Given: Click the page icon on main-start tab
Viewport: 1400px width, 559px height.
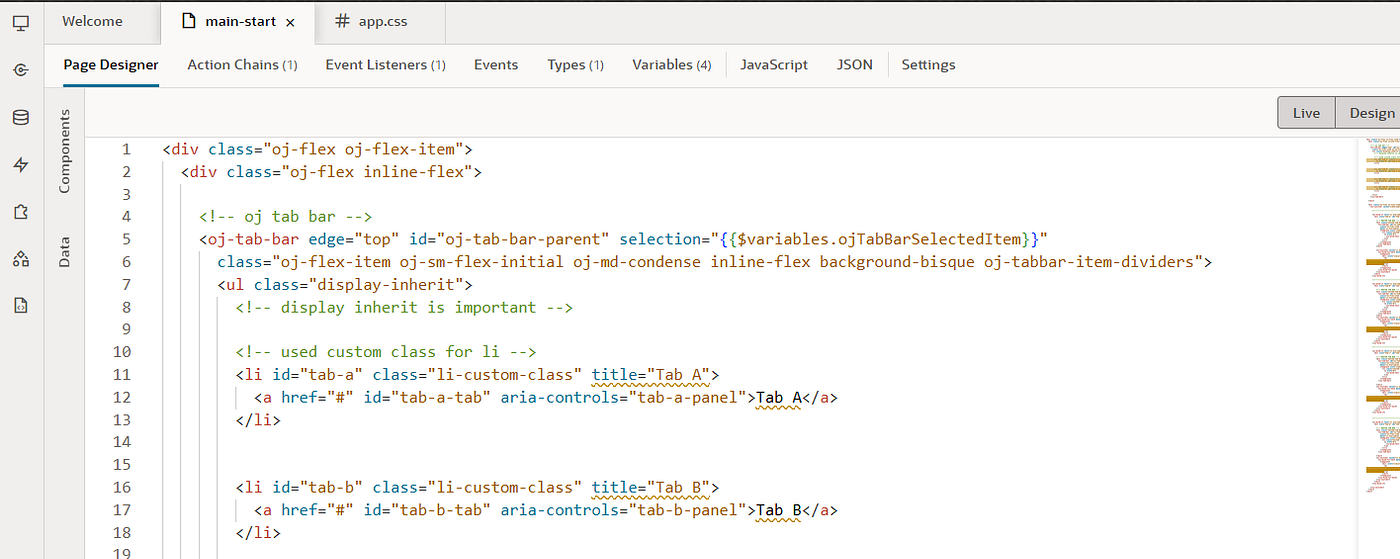Looking at the screenshot, I should pyautogui.click(x=189, y=21).
